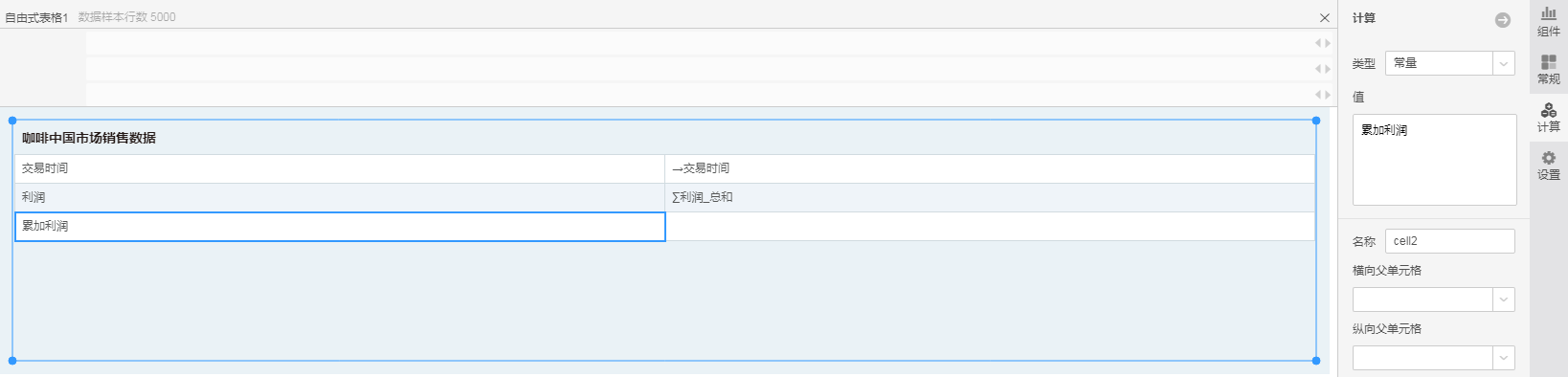Collapse the 计算 panel with arrow icon

[x=1503, y=20]
